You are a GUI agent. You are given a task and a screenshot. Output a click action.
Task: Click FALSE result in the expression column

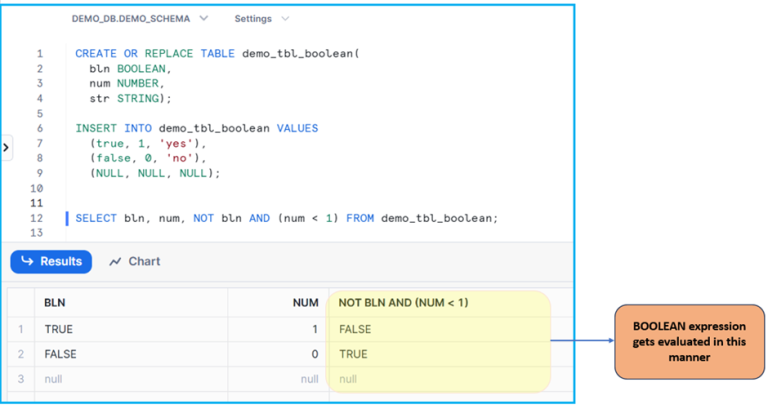click(x=355, y=329)
